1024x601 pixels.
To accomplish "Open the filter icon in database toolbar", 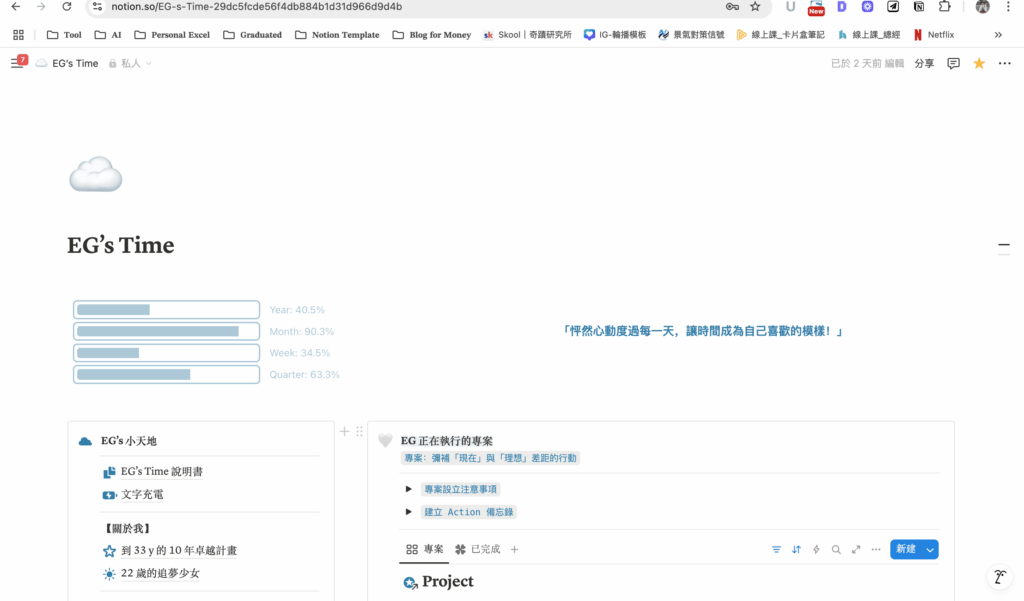I will tap(776, 549).
